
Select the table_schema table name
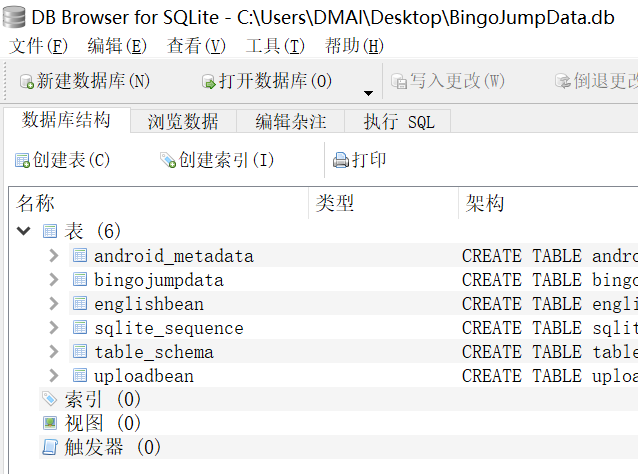pos(154,352)
